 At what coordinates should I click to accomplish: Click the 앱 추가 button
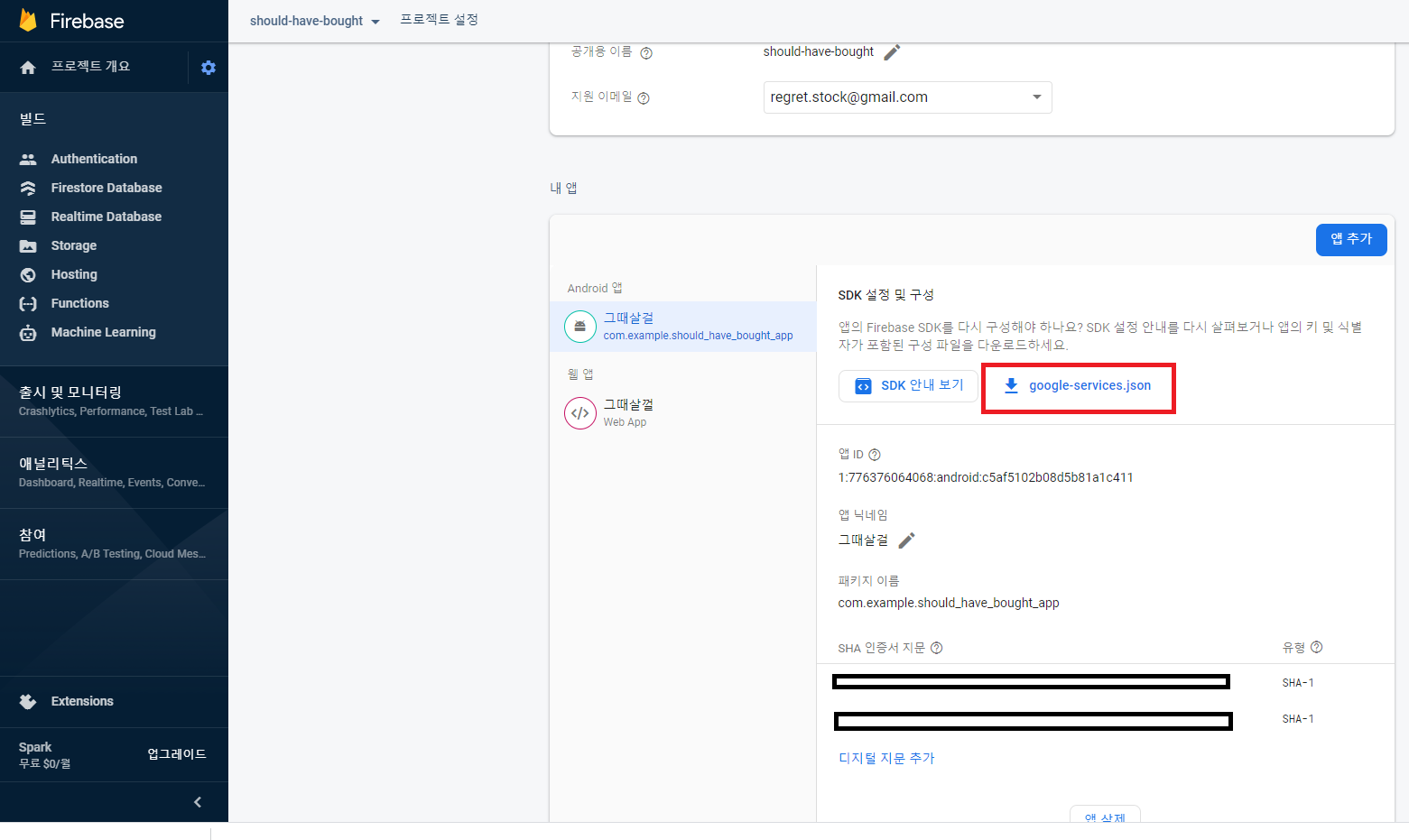[1351, 239]
